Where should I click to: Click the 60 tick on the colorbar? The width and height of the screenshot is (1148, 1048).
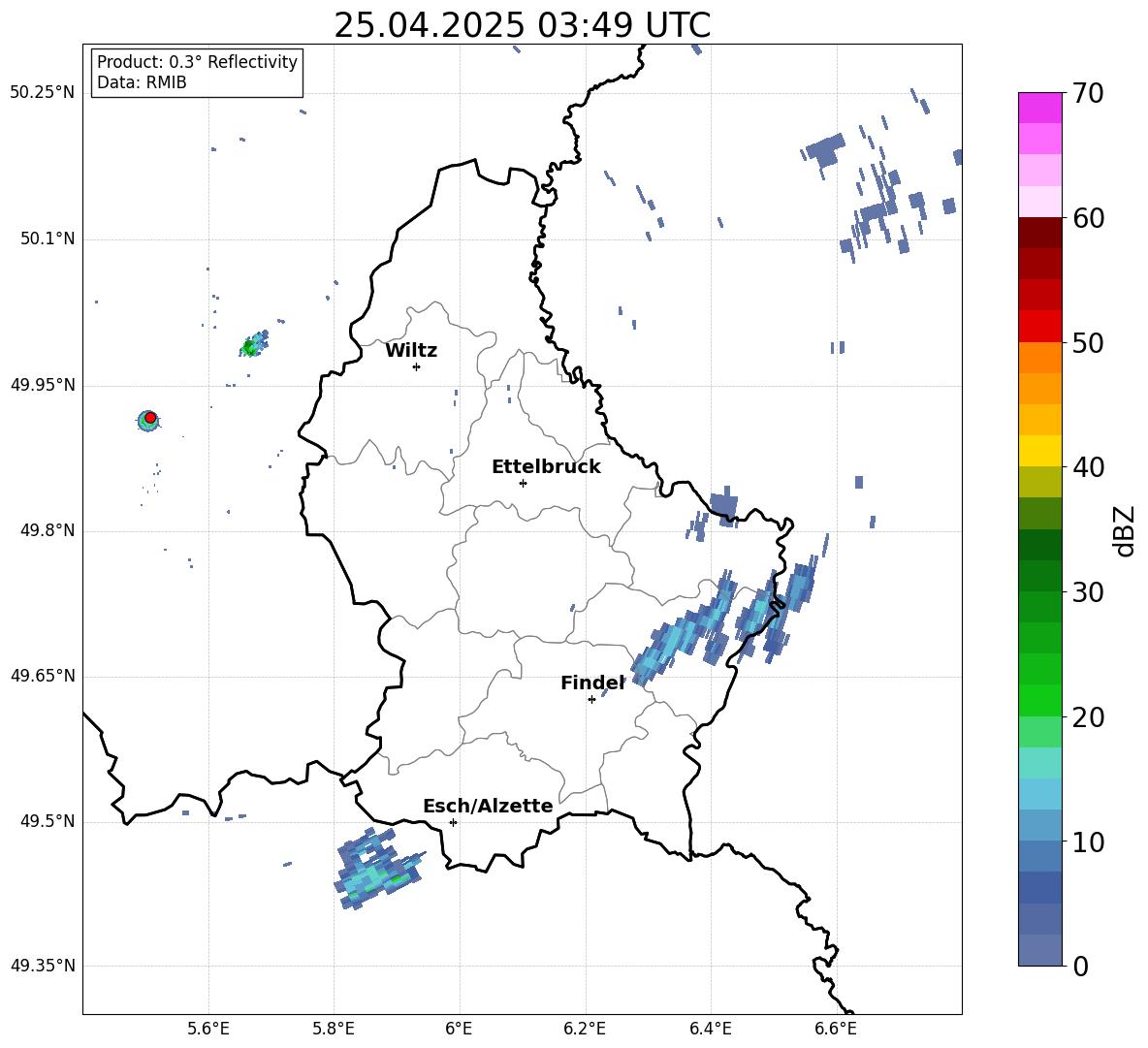[1087, 218]
